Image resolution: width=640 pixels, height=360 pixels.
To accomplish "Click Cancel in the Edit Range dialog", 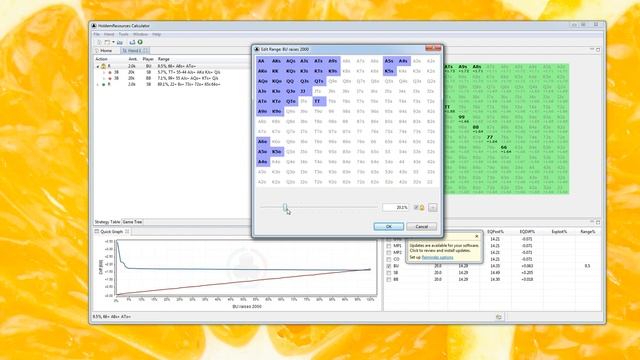I will tap(421, 227).
